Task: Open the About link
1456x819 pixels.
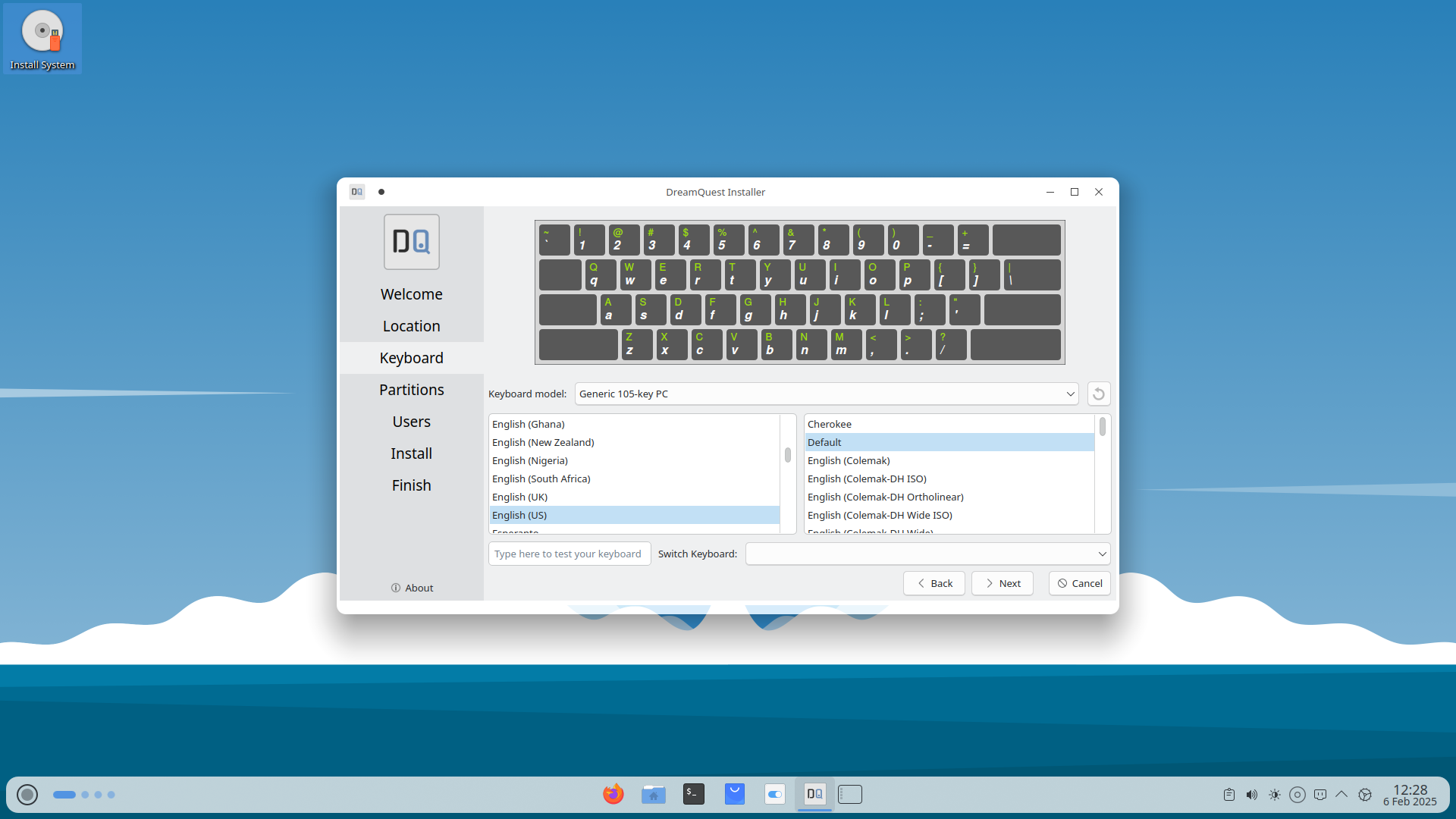Action: point(412,588)
